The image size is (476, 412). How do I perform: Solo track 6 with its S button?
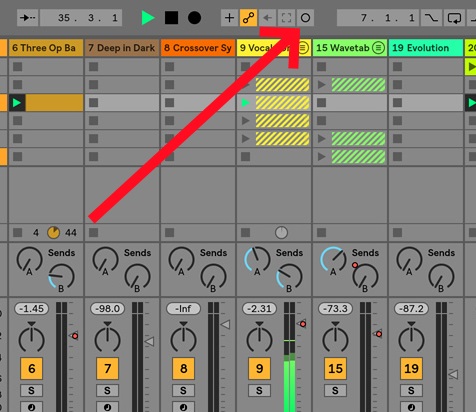[31, 390]
